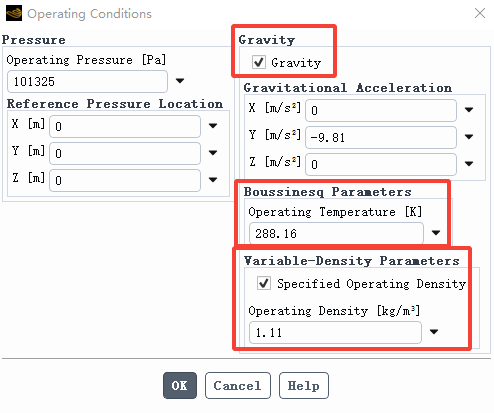Image resolution: width=494 pixels, height=413 pixels.
Task: Close the Operating Conditions dialog
Action: point(480,13)
